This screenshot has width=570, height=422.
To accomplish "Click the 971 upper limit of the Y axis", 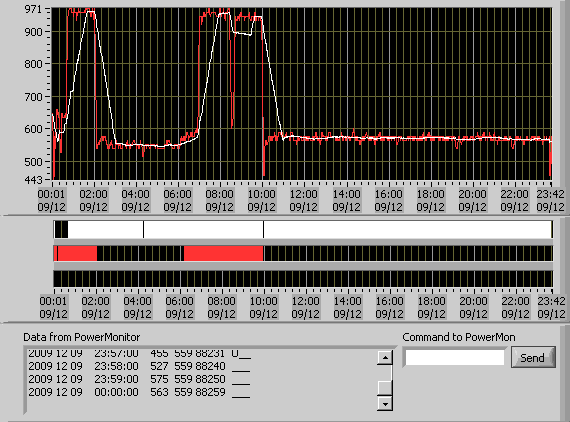I will tap(33, 9).
